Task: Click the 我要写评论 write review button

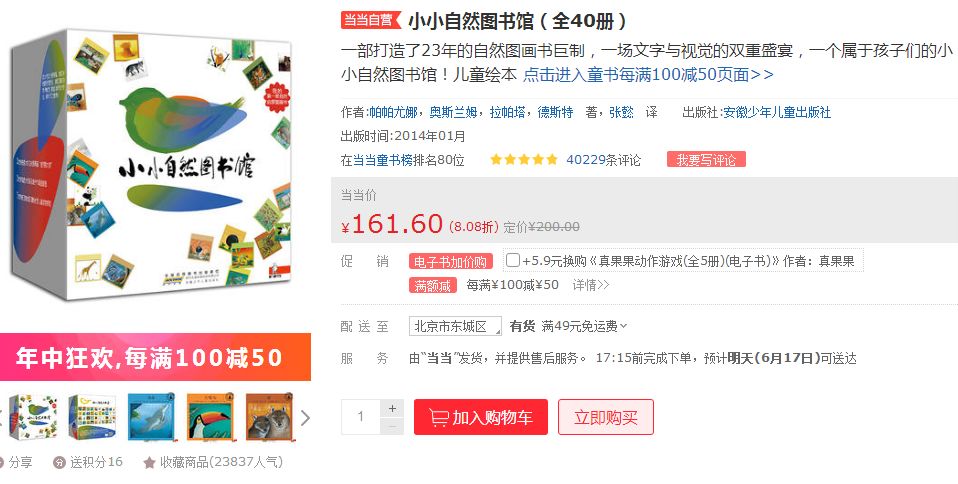Action: pos(706,160)
